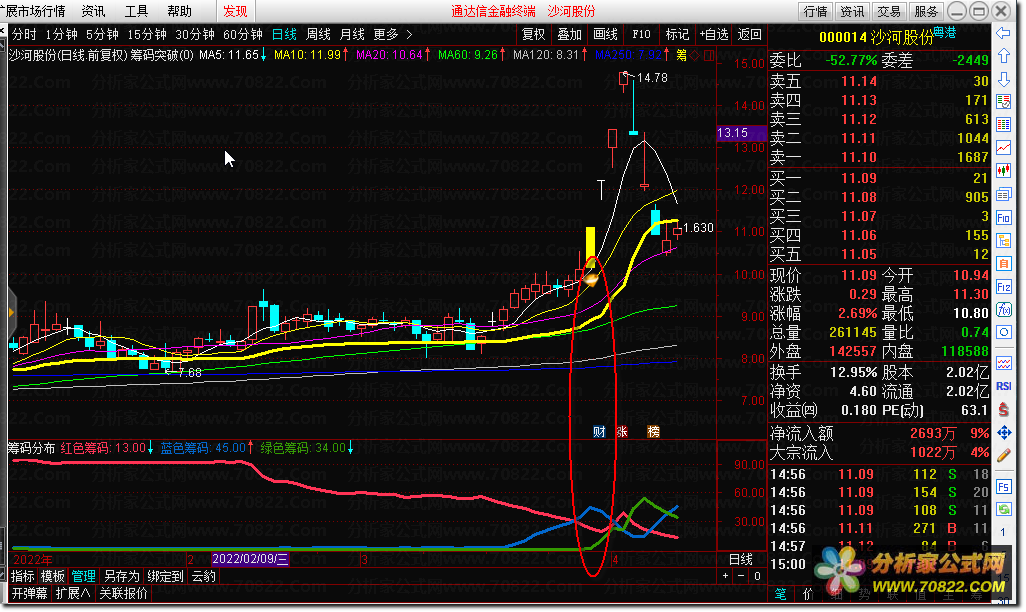Switch to 15分钟 period
The image size is (1026, 612).
pyautogui.click(x=147, y=34)
